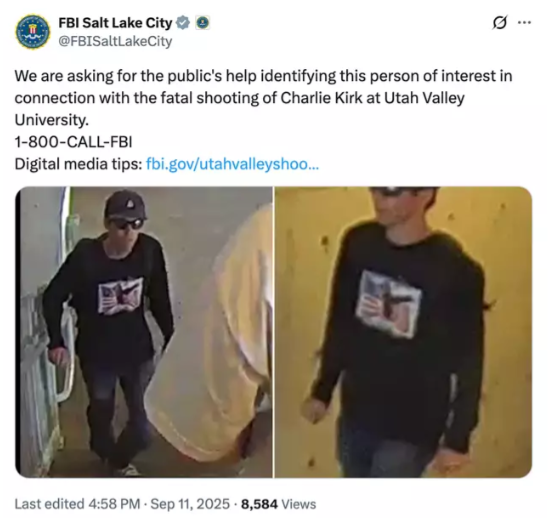
Task: View the Last edited 4:58 PM edit history
Action: coord(77,504)
